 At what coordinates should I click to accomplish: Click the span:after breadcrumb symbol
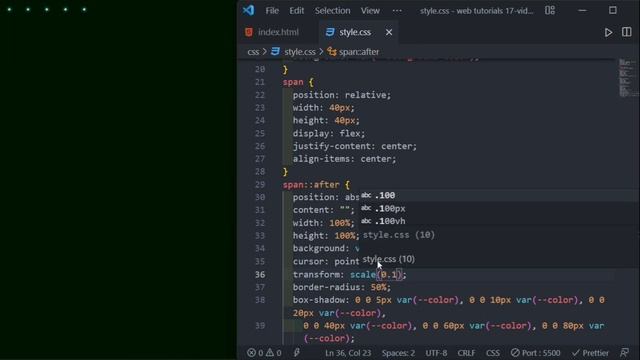(x=358, y=52)
